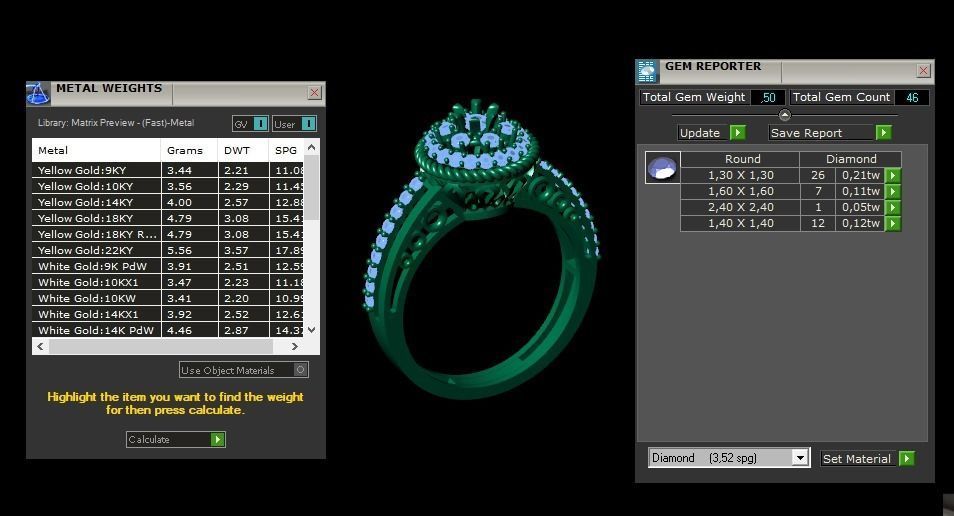Viewport: 954px width, 516px height.
Task: Select the Yellow Gold:22KY row
Action: [167, 250]
